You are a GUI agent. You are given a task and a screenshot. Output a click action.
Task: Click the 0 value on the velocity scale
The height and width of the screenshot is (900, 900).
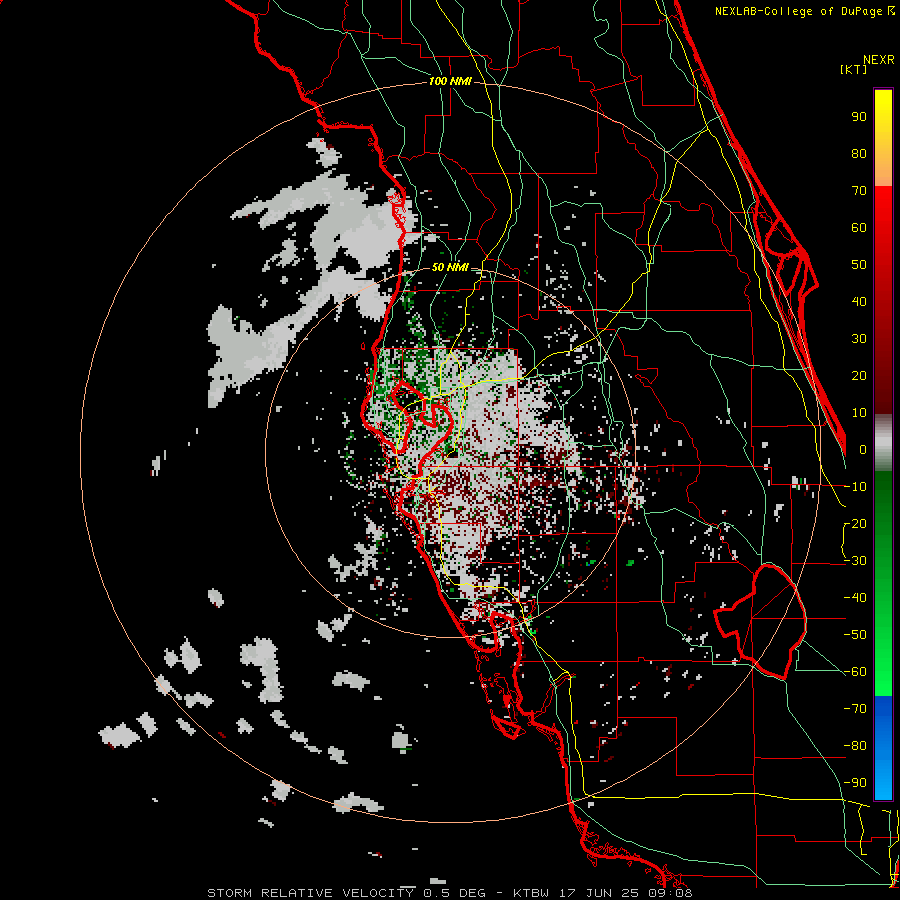click(x=863, y=449)
